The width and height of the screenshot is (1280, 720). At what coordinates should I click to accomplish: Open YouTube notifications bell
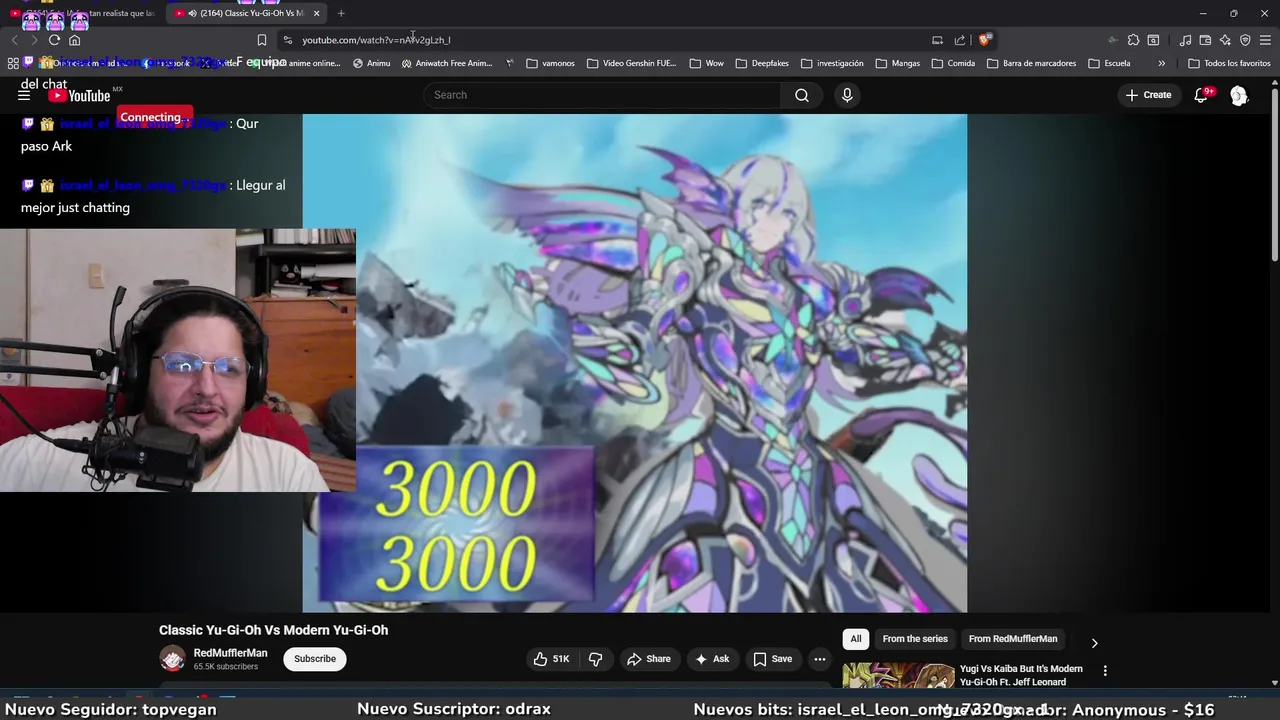pyautogui.click(x=1201, y=95)
